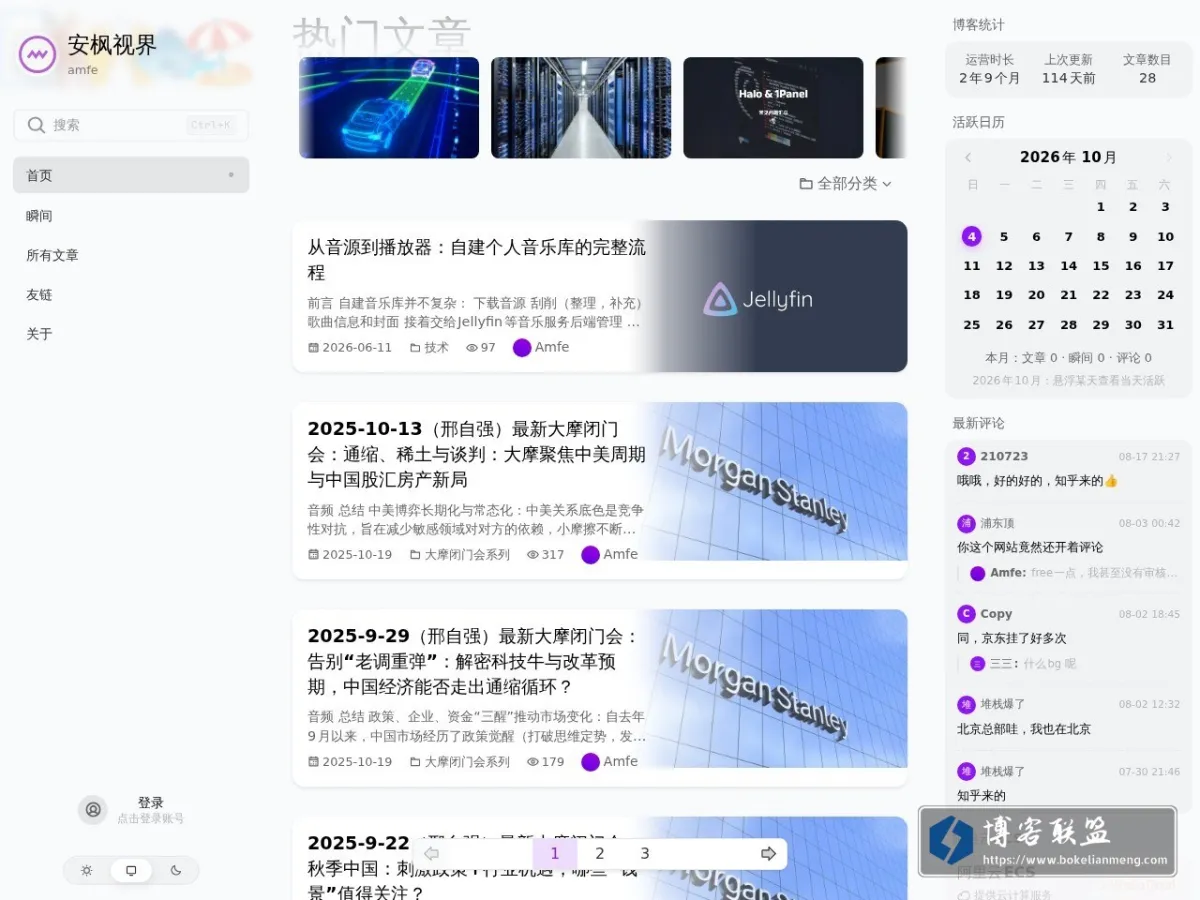Click comment 北京总部哇，我也在北京
This screenshot has width=1200, height=900.
(1024, 729)
